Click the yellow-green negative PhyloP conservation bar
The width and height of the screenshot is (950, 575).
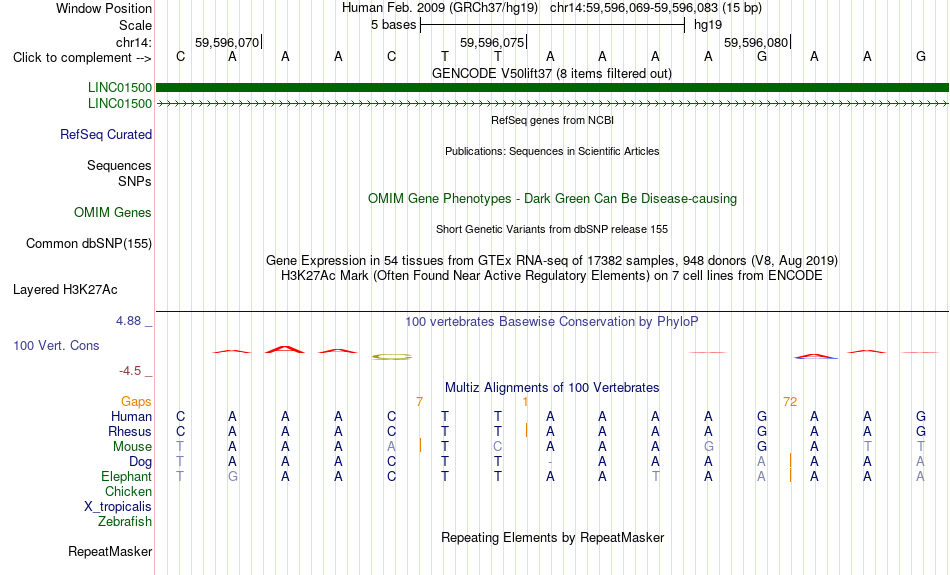tap(391, 356)
